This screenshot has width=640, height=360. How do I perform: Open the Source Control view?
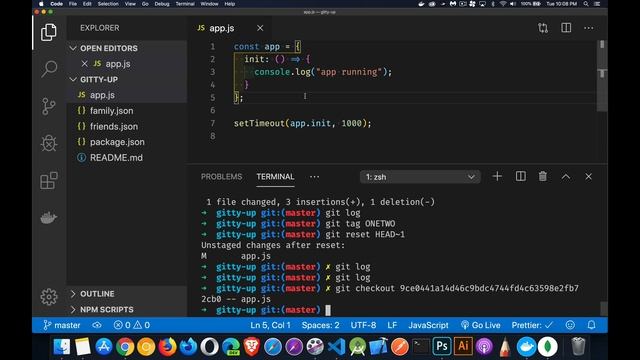49,106
